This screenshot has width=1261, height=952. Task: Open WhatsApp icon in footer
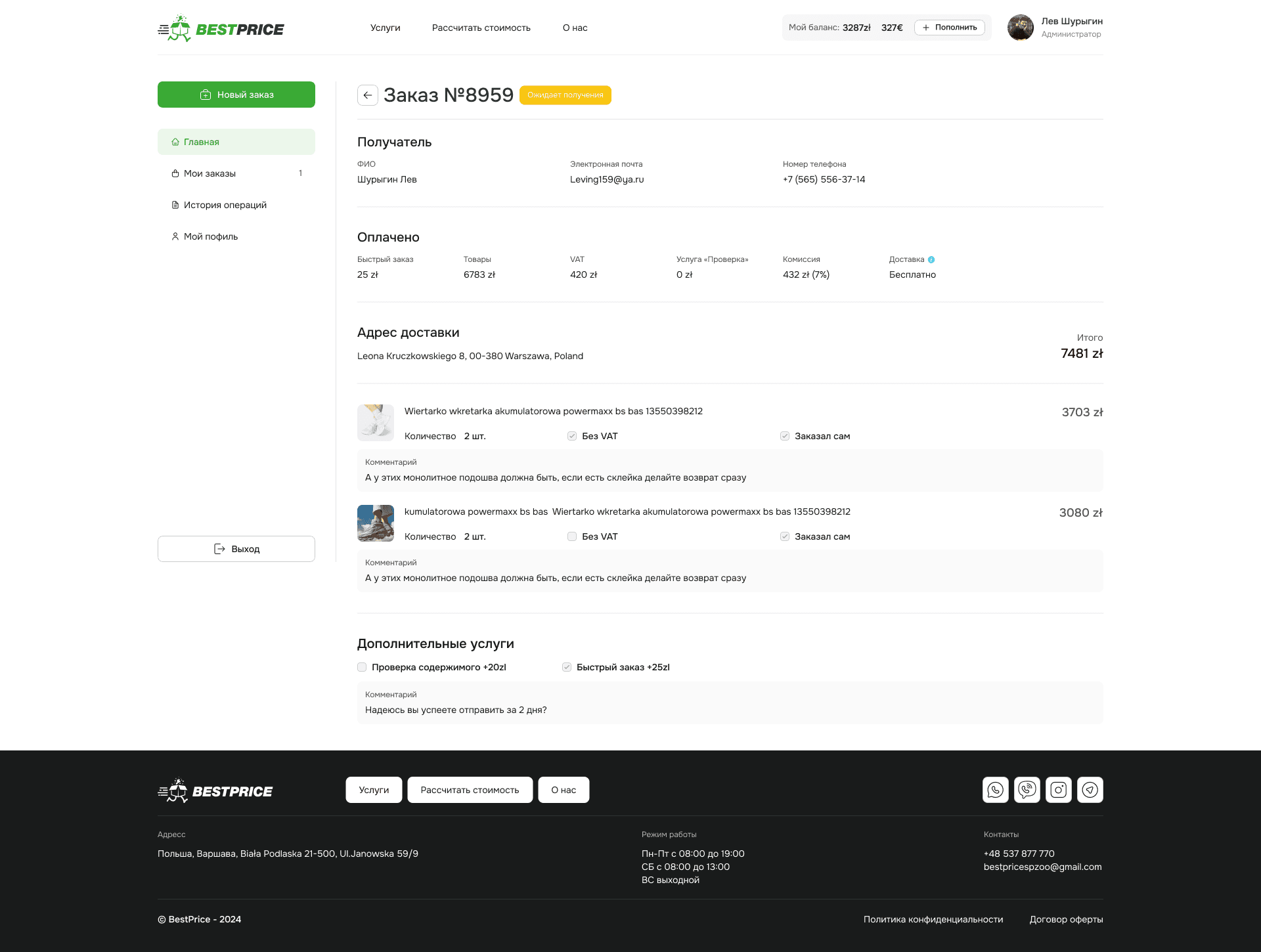pos(995,790)
